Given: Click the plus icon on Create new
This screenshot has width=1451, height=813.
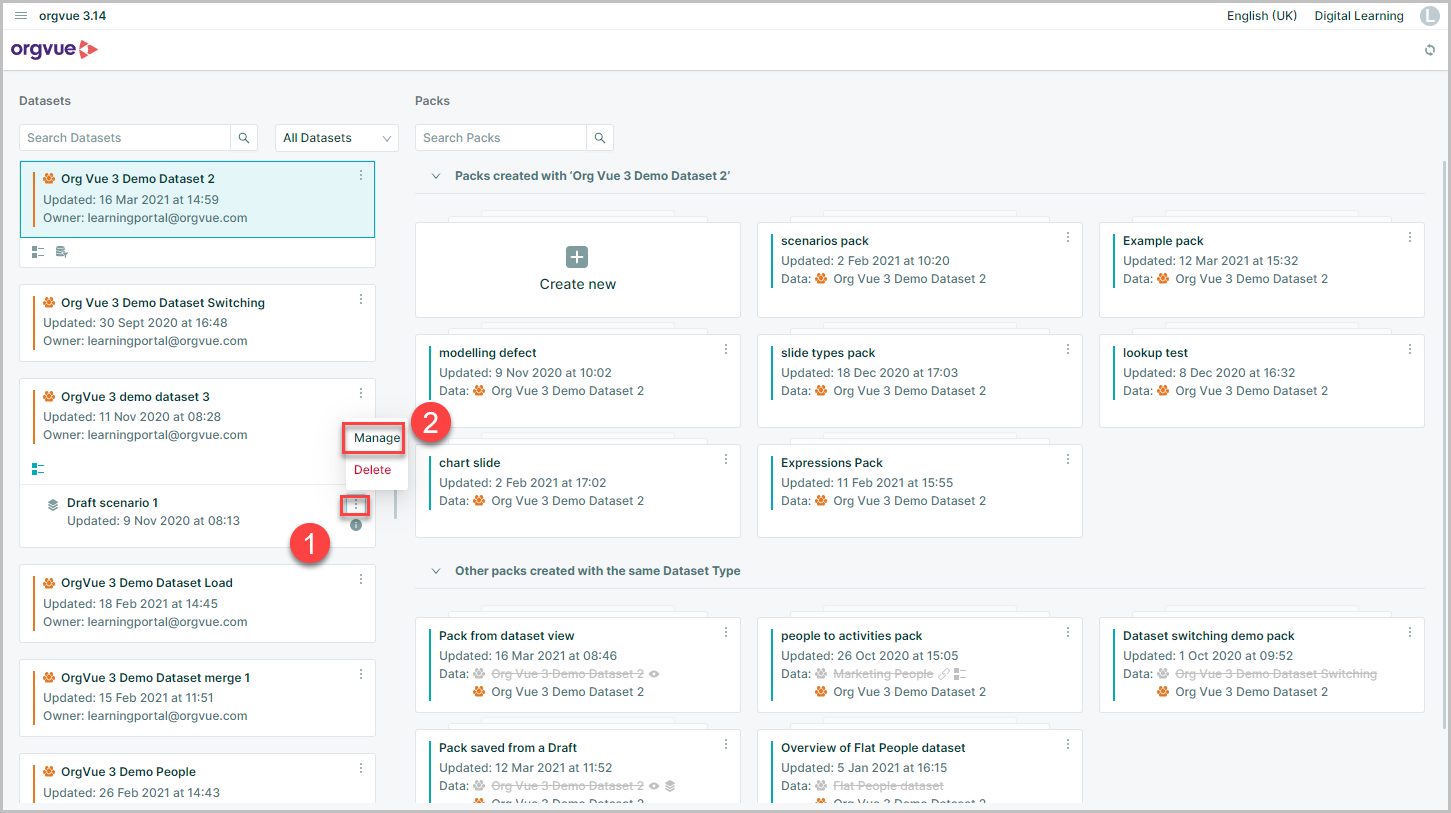Looking at the screenshot, I should tap(577, 257).
